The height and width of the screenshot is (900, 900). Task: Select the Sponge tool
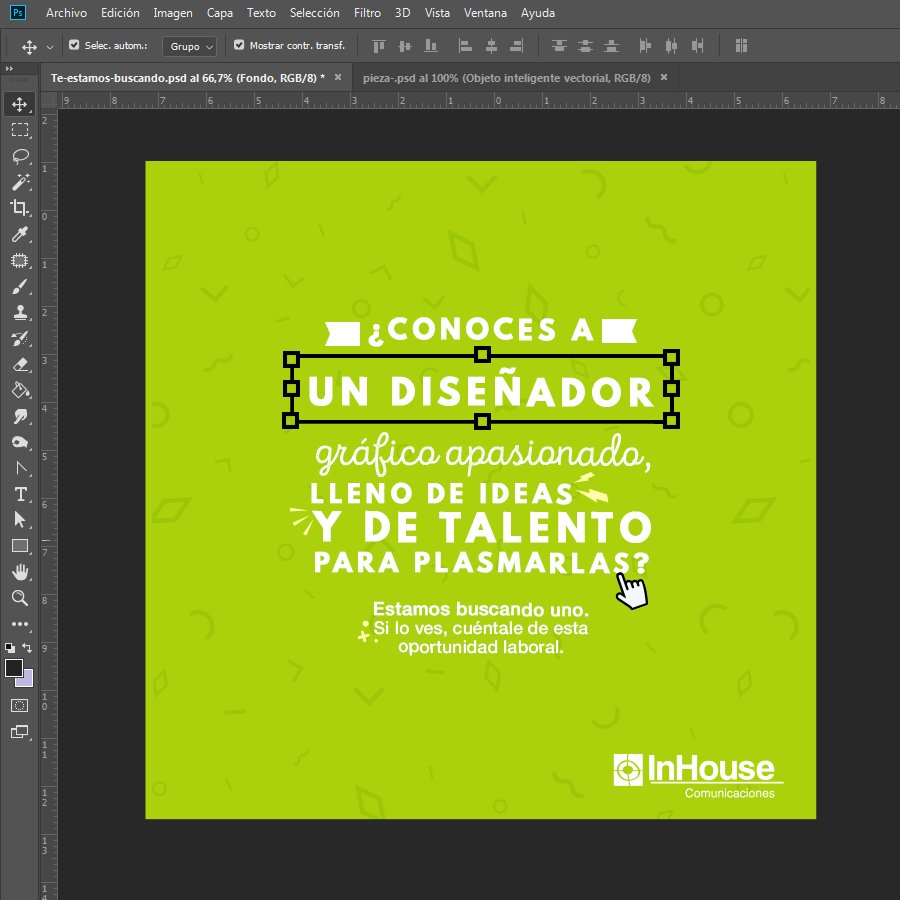20,442
